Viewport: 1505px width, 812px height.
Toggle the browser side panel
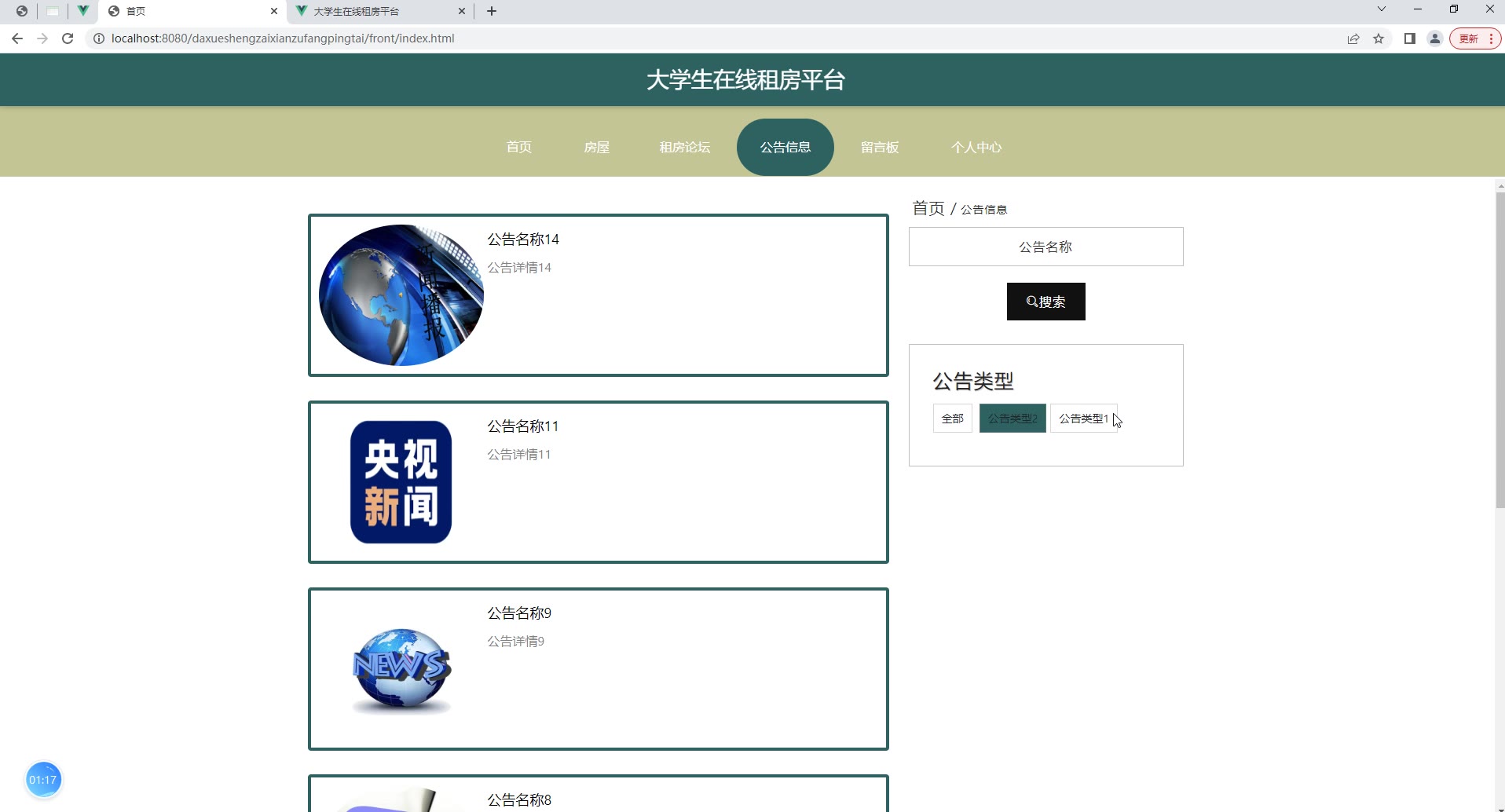[1410, 38]
